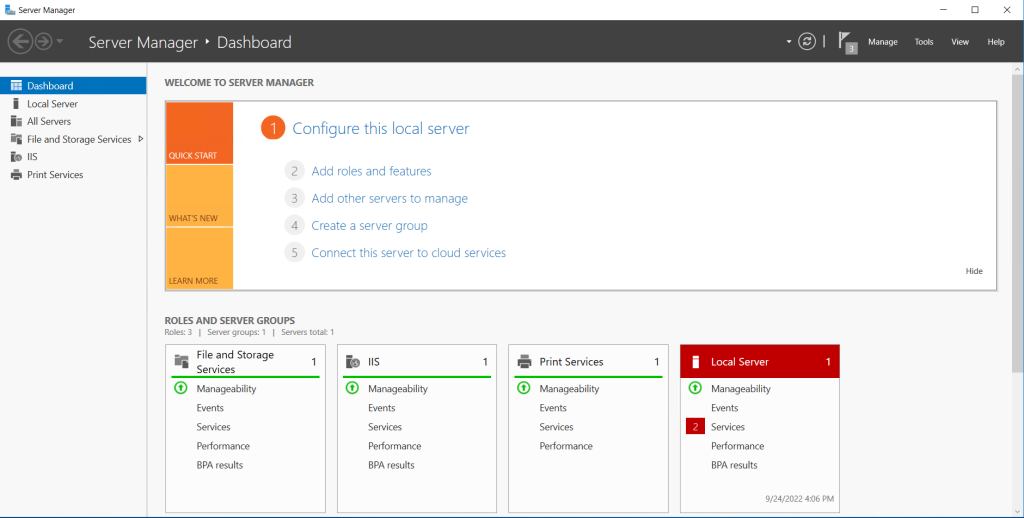Screen dimensions: 1024x518
Task: Click the Local Server sidebar icon
Action: 16,103
